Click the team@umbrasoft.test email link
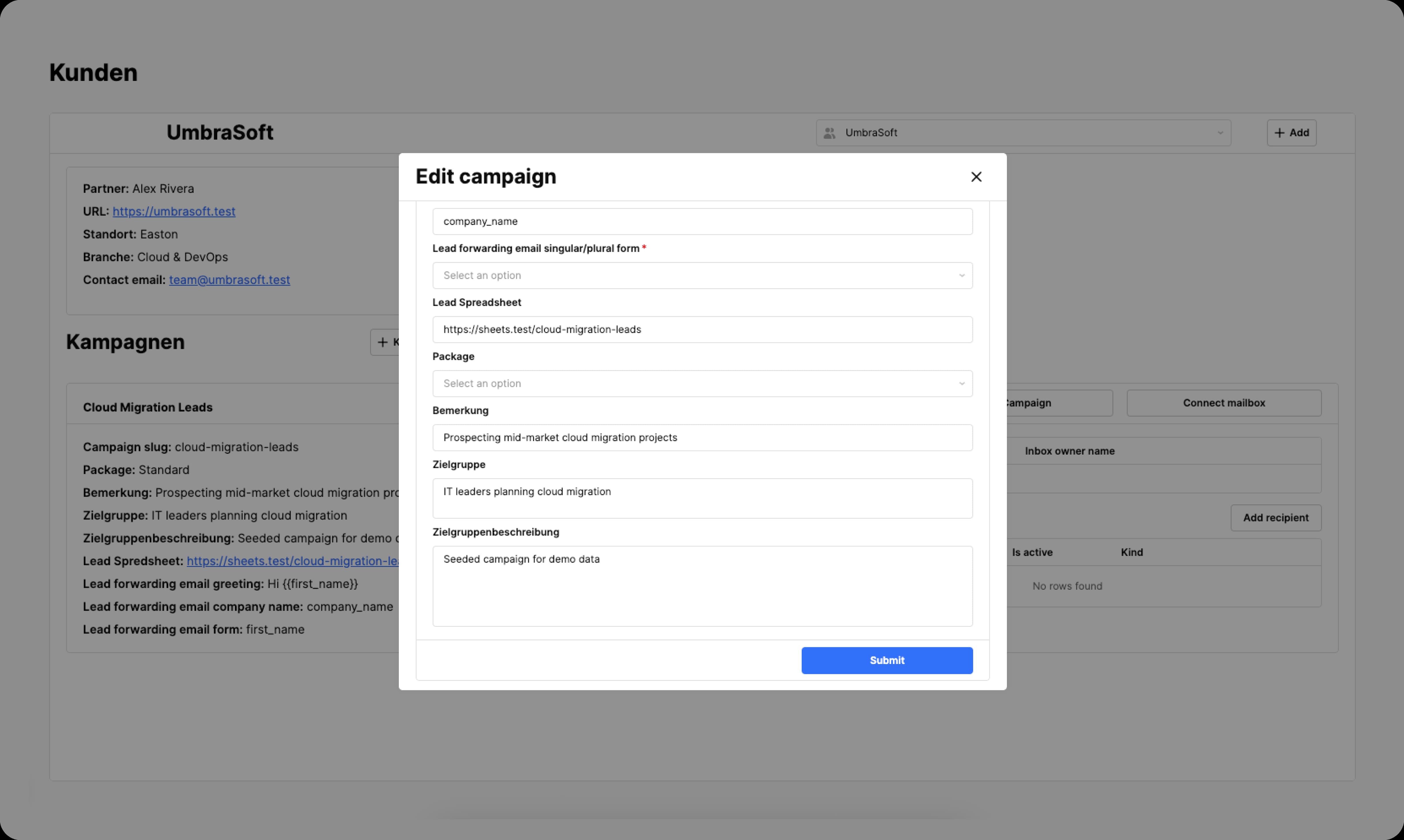The image size is (1404, 840). [229, 280]
